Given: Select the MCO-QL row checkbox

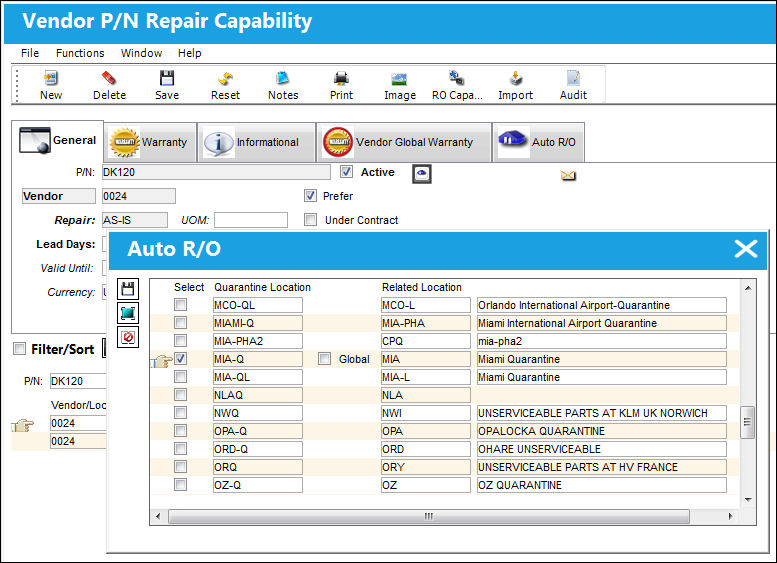Looking at the screenshot, I should (x=180, y=305).
